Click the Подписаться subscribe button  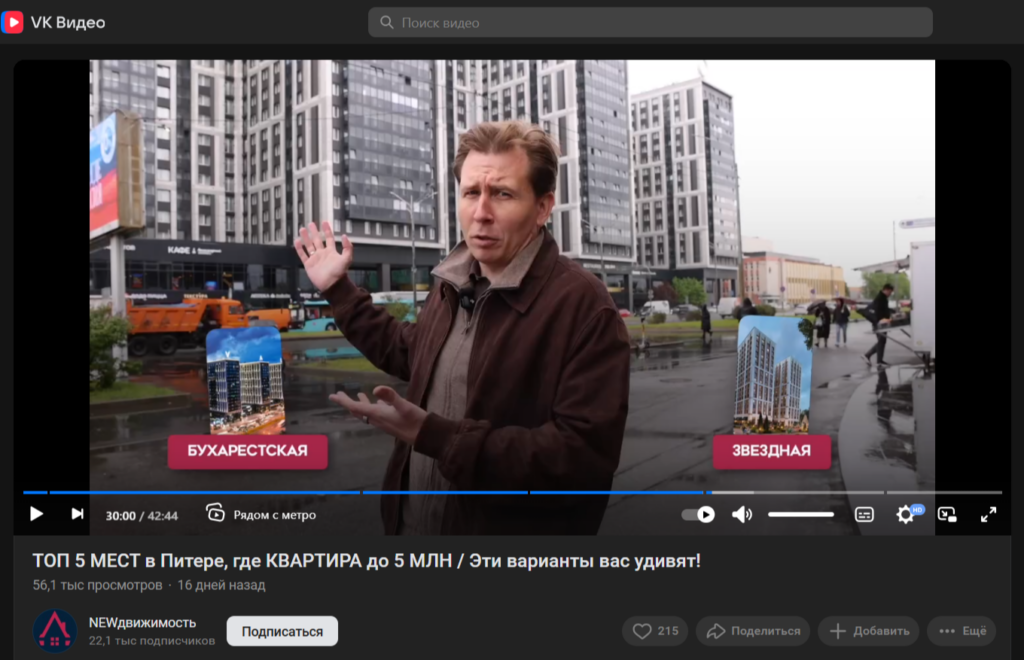(282, 631)
